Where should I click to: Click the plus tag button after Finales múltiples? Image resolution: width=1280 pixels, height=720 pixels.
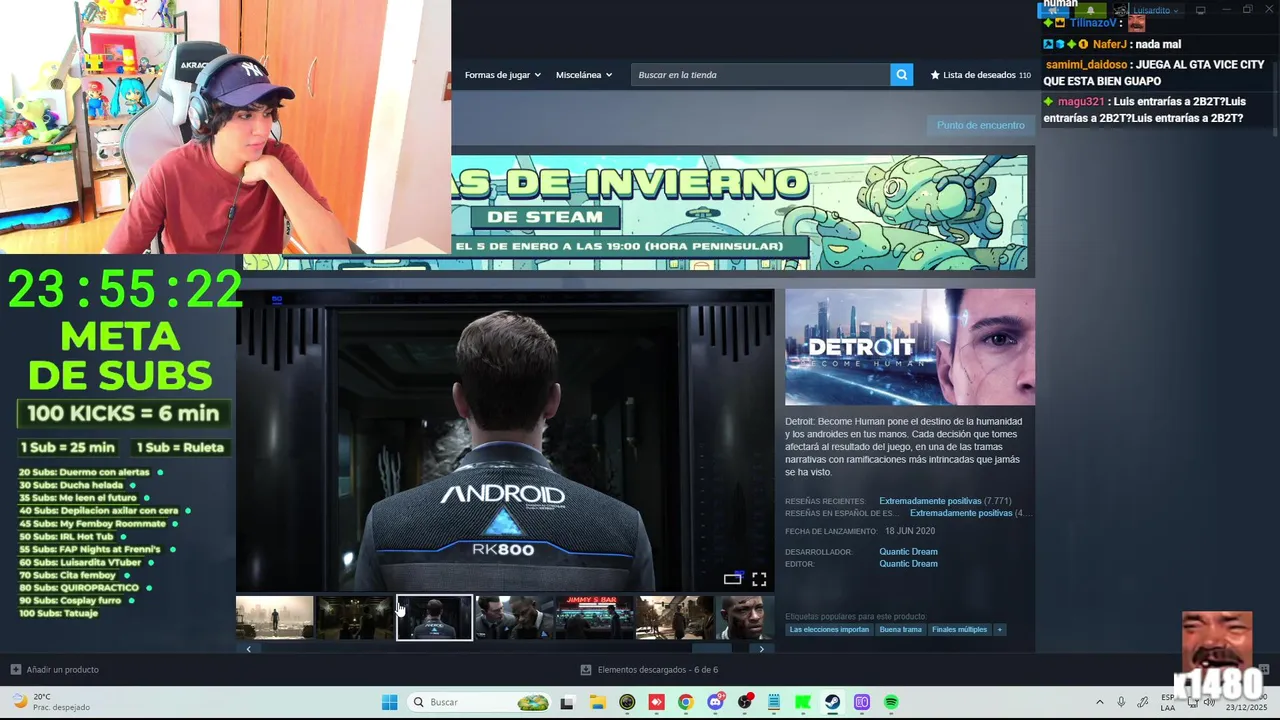(999, 630)
